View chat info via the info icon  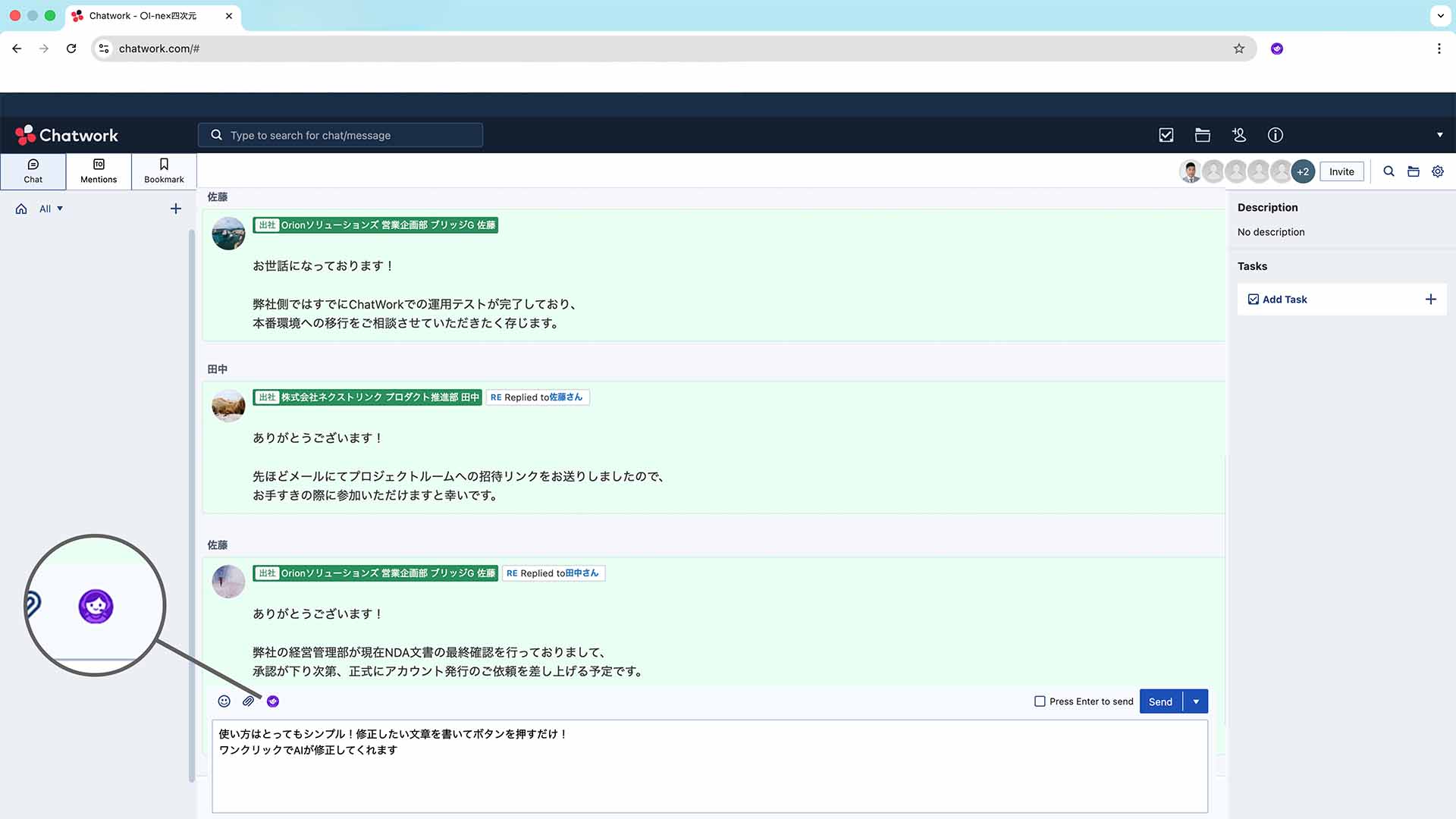(1275, 135)
